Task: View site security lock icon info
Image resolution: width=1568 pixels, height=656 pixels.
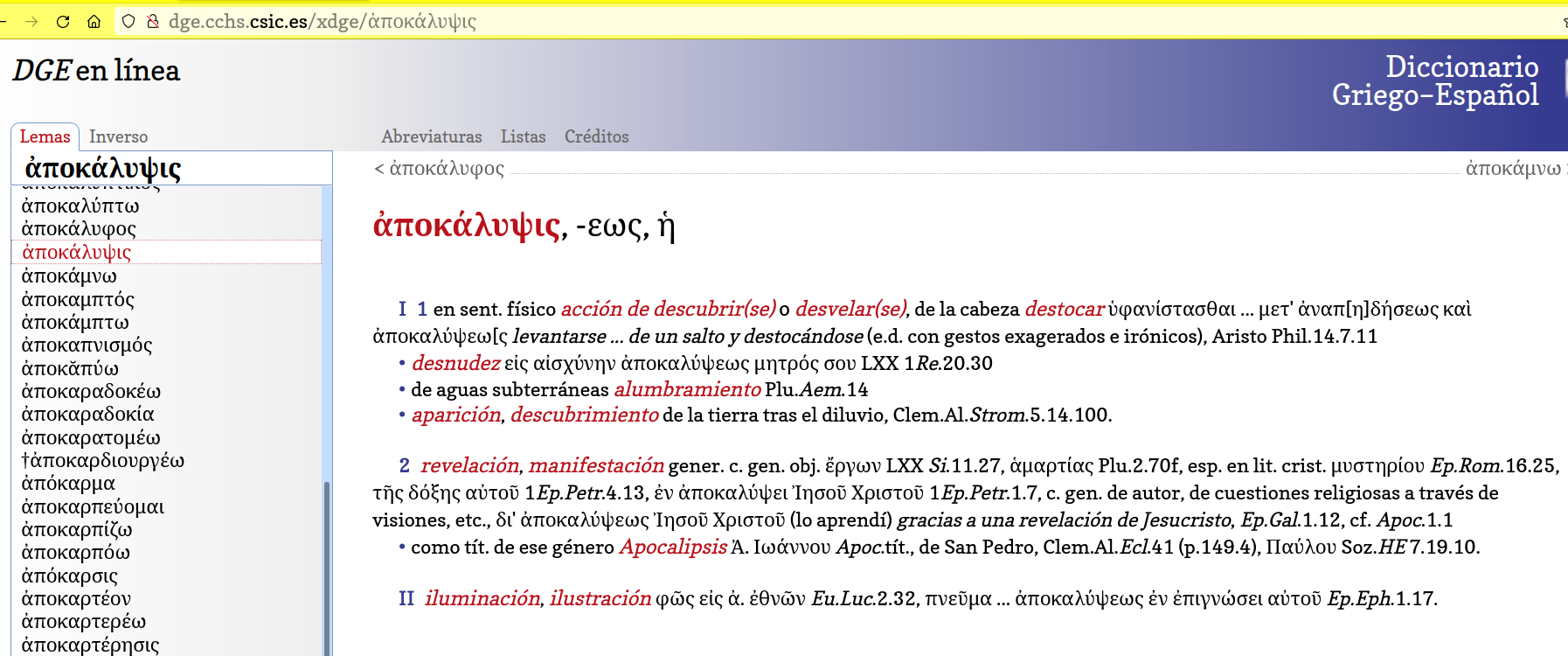Action: click(153, 21)
